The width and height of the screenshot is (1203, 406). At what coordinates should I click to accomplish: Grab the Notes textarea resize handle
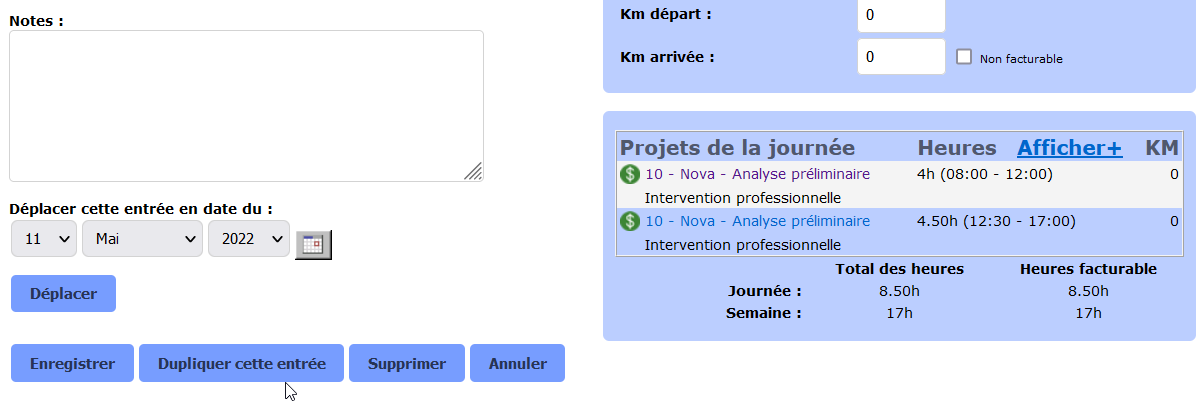click(x=474, y=172)
